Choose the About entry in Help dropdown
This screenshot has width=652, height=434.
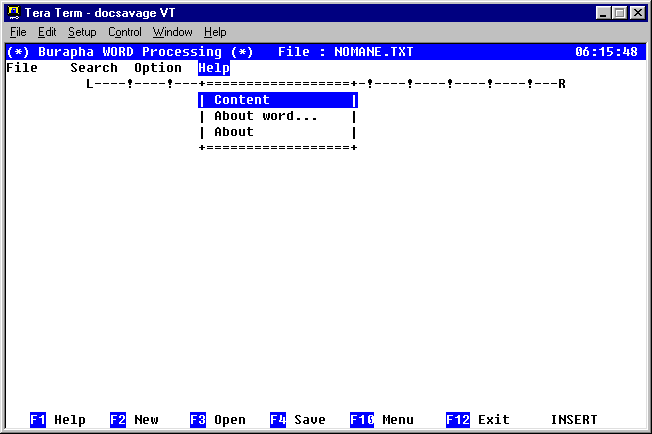pos(278,132)
